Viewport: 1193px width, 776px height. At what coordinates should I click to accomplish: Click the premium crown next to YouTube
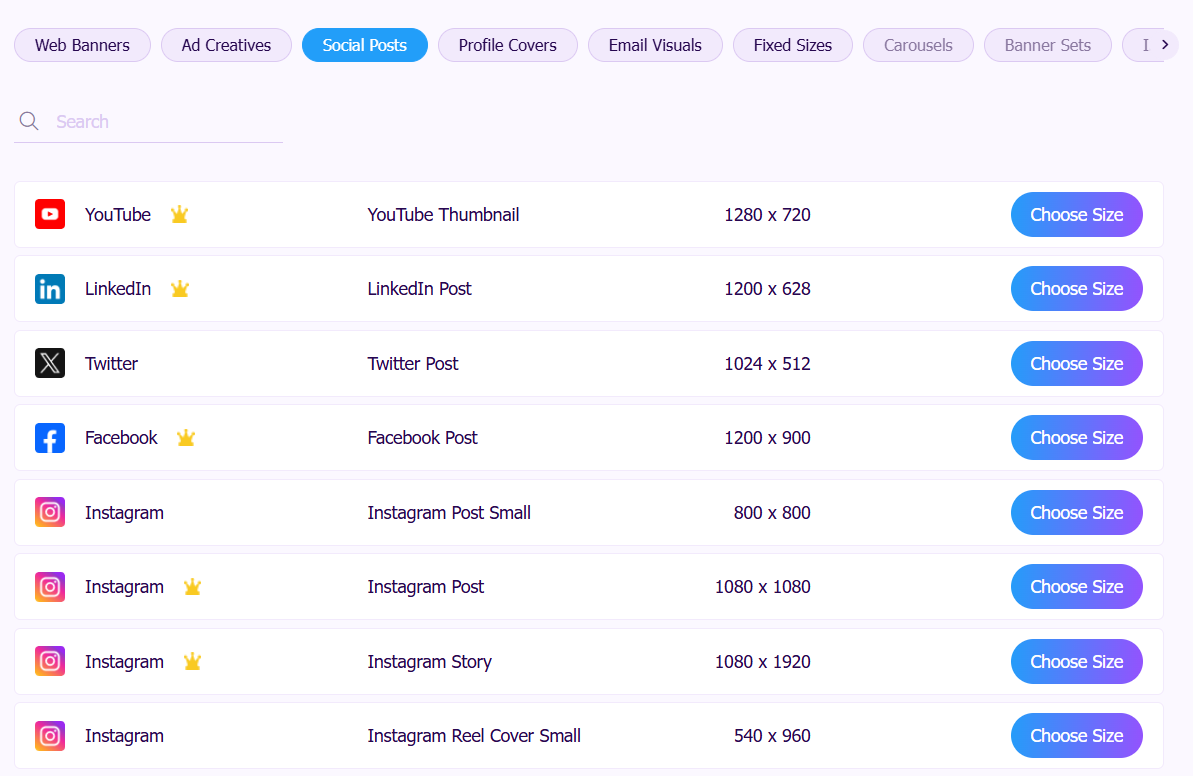pyautogui.click(x=180, y=215)
